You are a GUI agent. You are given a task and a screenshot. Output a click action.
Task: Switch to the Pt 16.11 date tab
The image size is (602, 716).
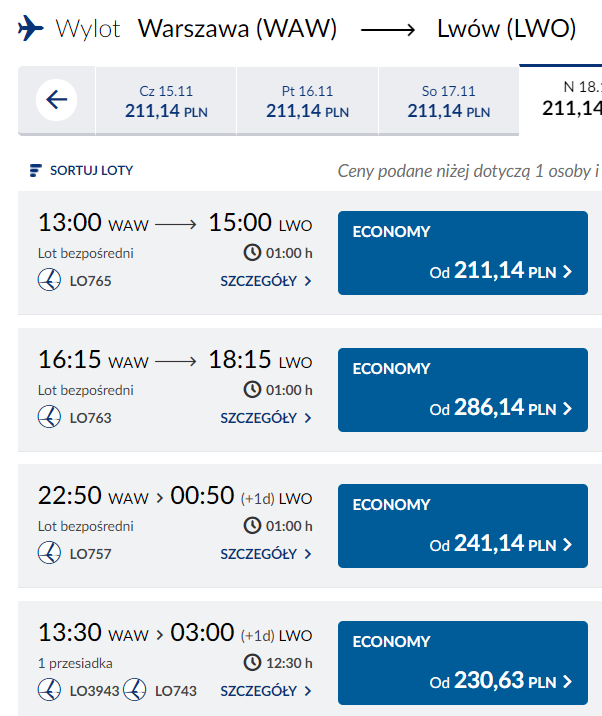click(x=307, y=101)
